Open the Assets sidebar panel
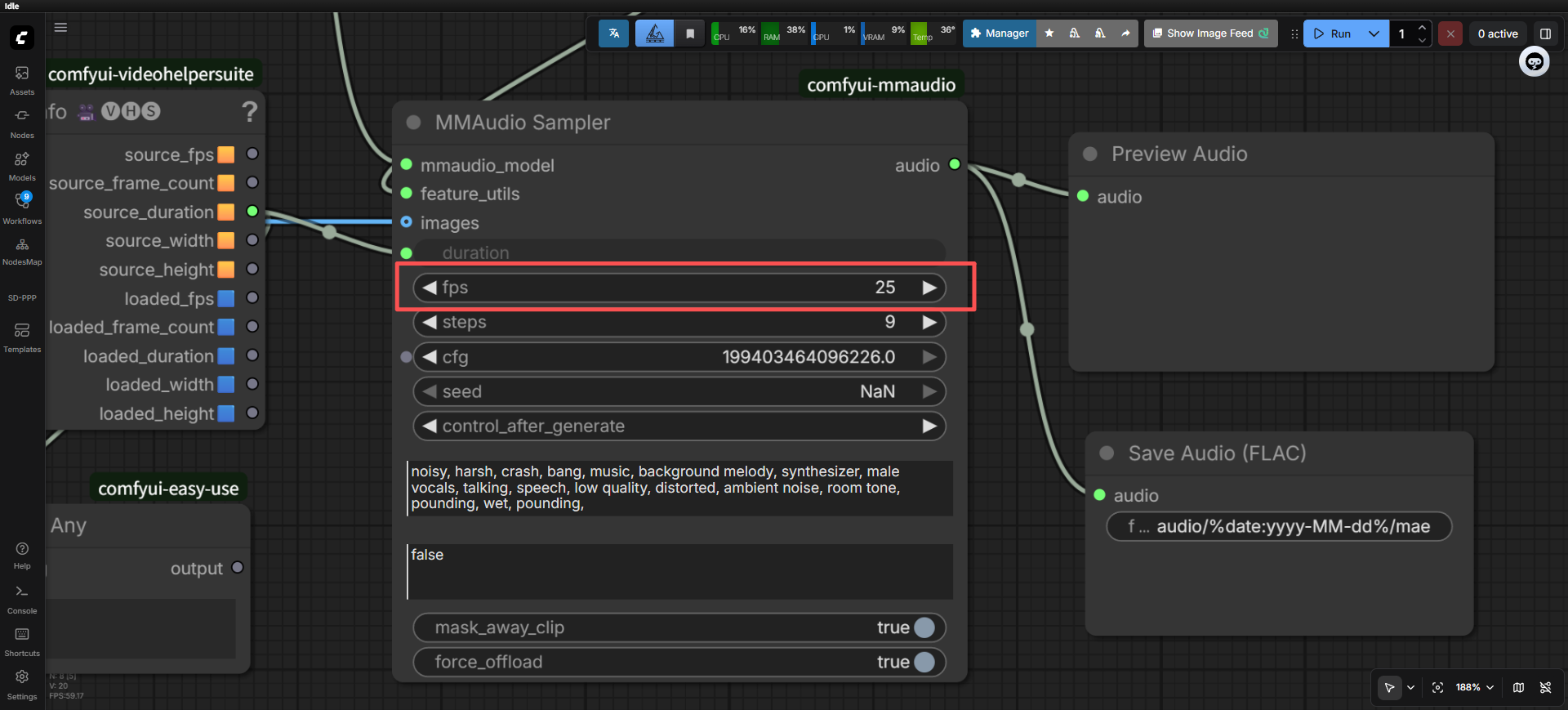 pos(22,80)
